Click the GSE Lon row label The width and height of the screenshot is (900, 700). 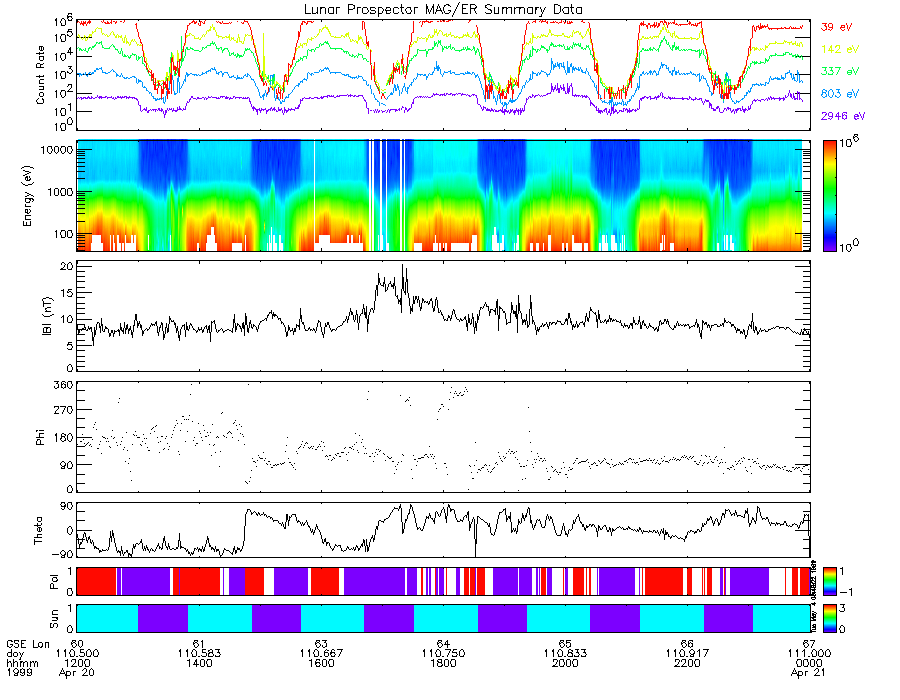[x=28, y=644]
